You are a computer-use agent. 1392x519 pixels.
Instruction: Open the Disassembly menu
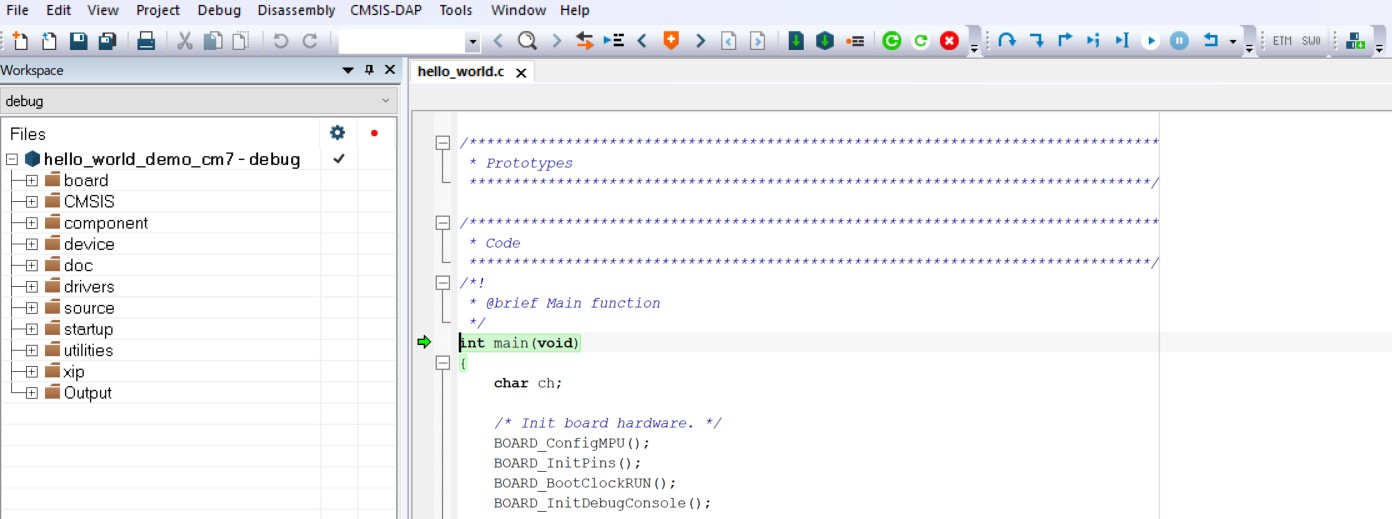point(296,10)
